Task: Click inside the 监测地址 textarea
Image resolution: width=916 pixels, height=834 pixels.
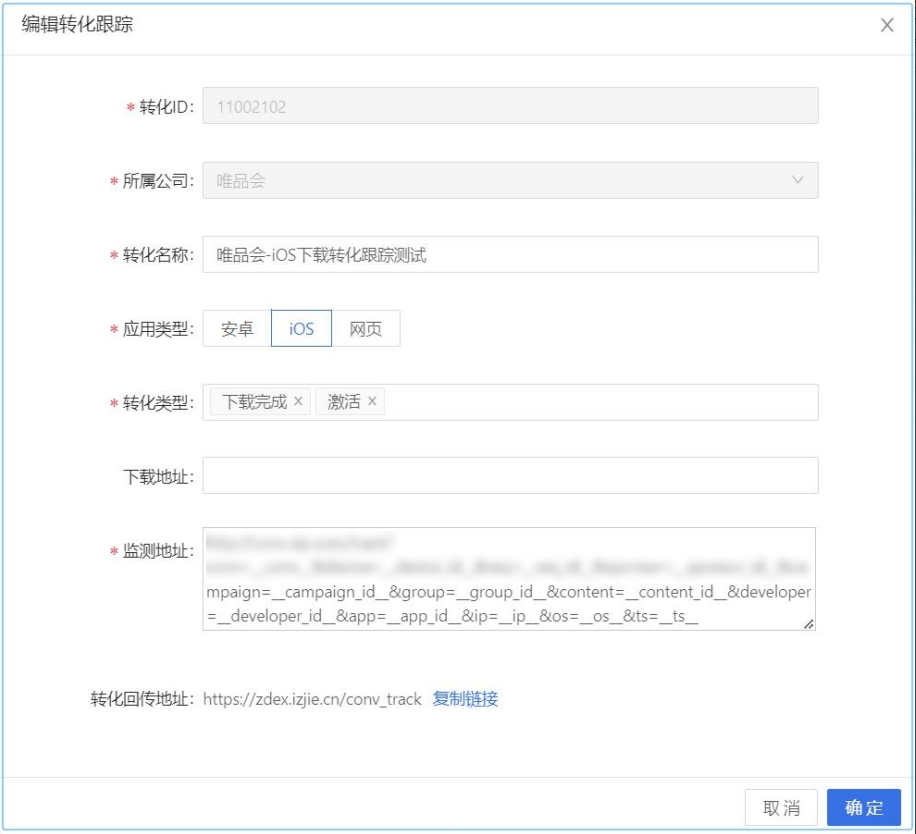Action: tap(510, 580)
